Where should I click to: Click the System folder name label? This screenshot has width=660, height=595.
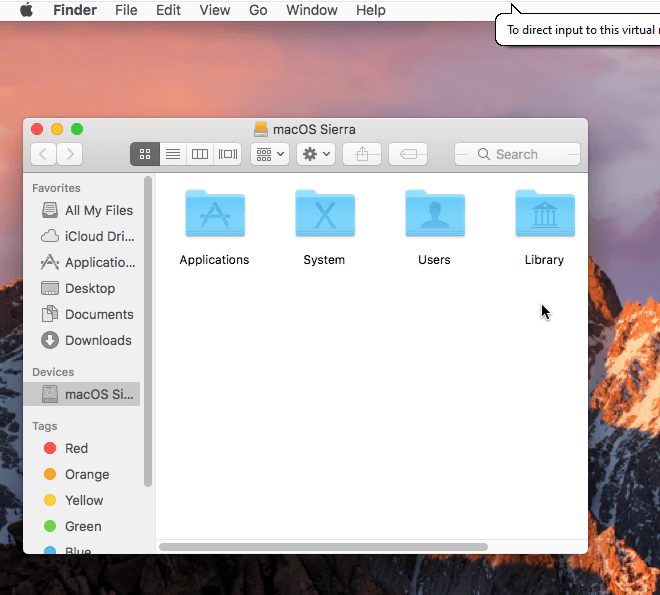[324, 260]
